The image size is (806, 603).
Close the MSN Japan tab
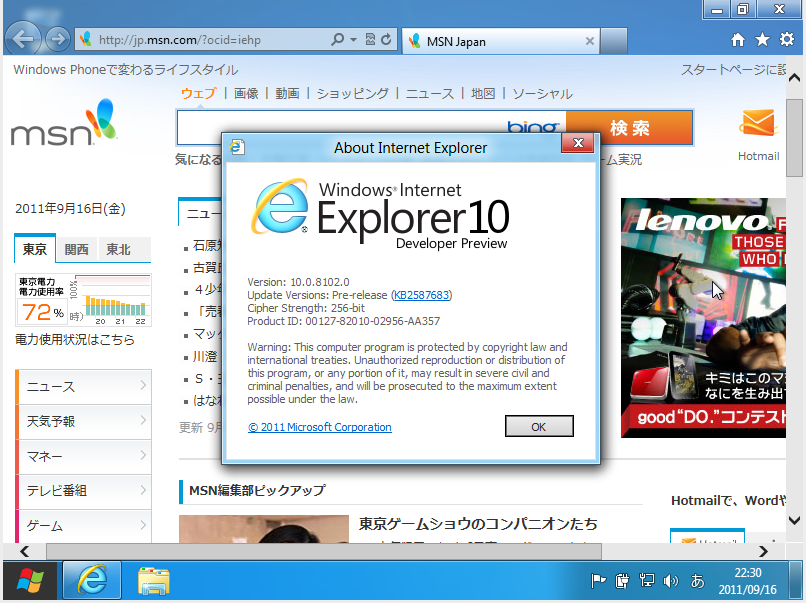pos(590,41)
